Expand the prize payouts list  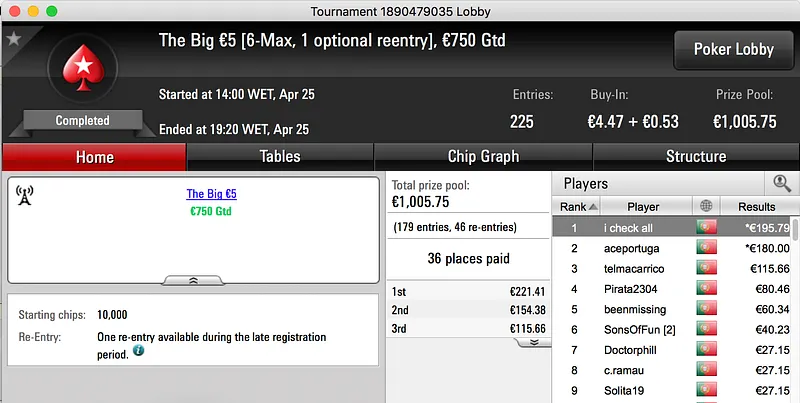[x=533, y=342]
